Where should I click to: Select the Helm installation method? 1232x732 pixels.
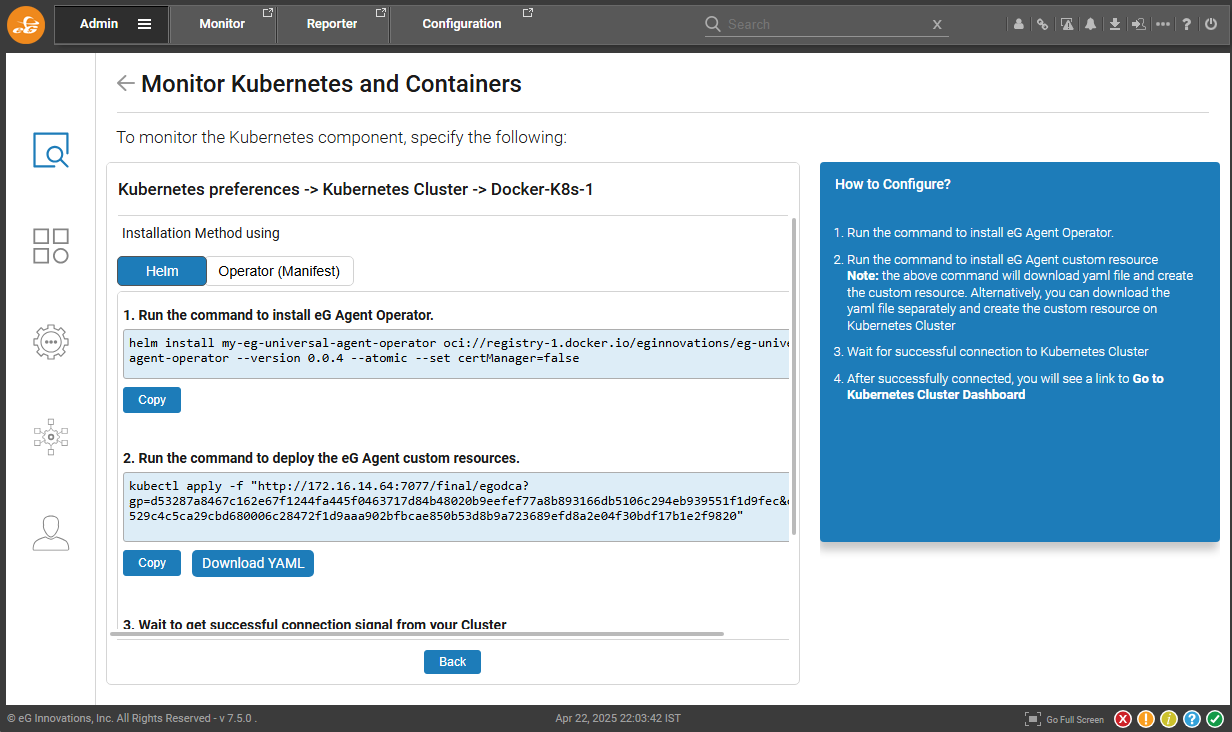tap(162, 271)
